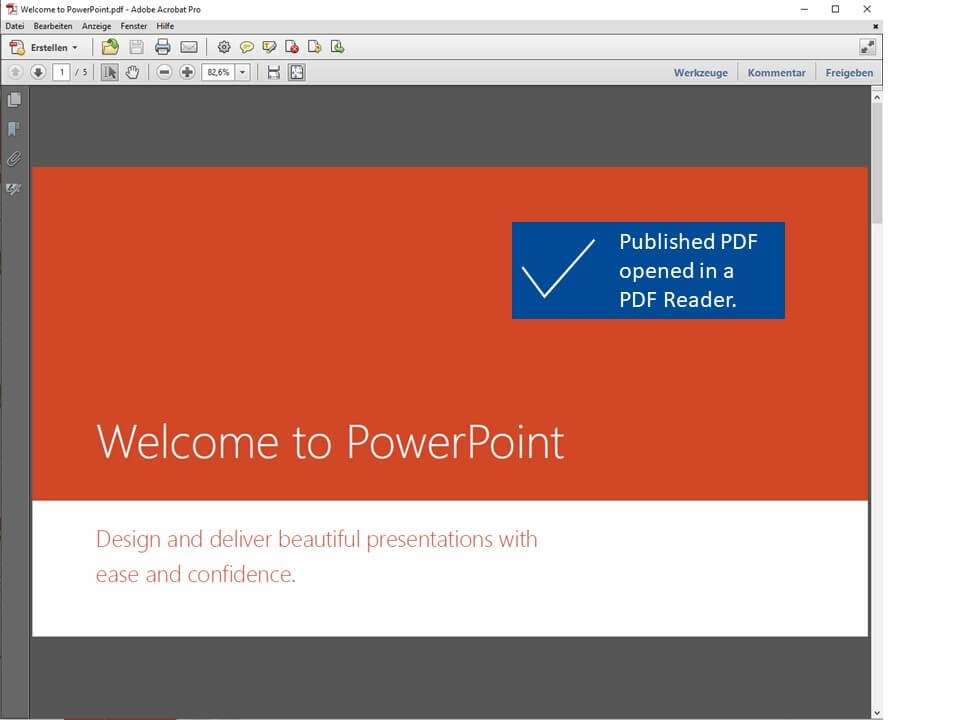The width and height of the screenshot is (960, 720).
Task: Choose the hand pan tool
Action: pos(132,72)
